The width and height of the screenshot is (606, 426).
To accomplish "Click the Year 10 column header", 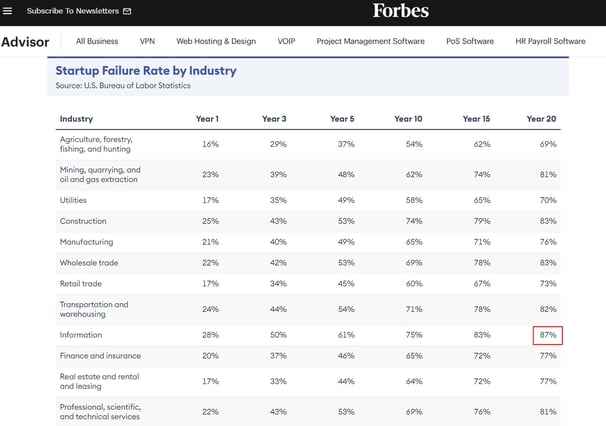I will [x=408, y=119].
